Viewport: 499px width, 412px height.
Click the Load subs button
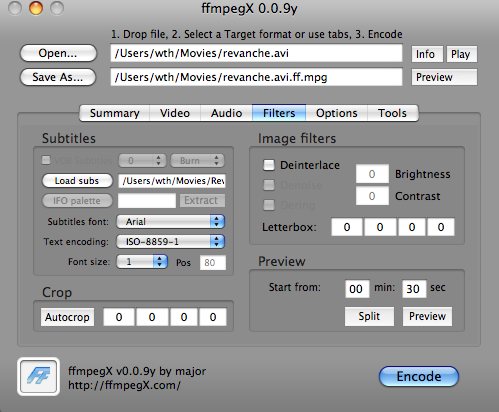[77, 181]
